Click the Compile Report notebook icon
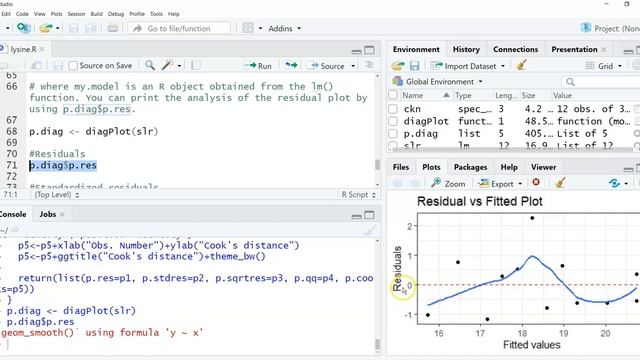Viewport: 640px width, 360px height. click(x=196, y=65)
